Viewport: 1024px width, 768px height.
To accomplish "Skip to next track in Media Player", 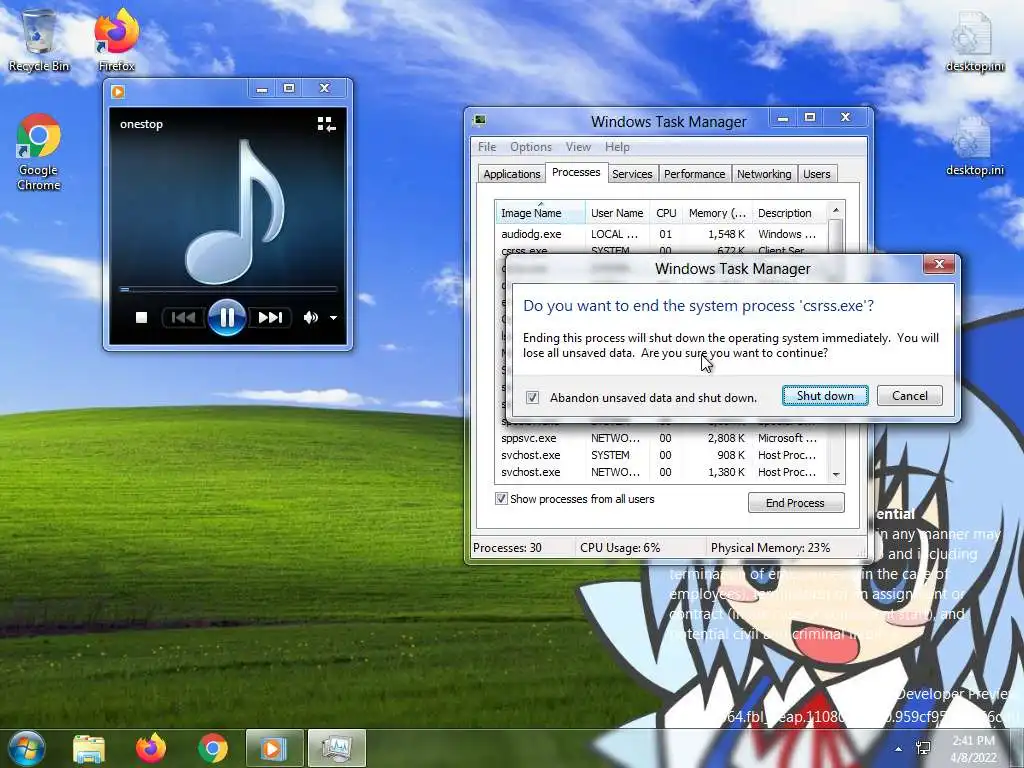I will [270, 317].
